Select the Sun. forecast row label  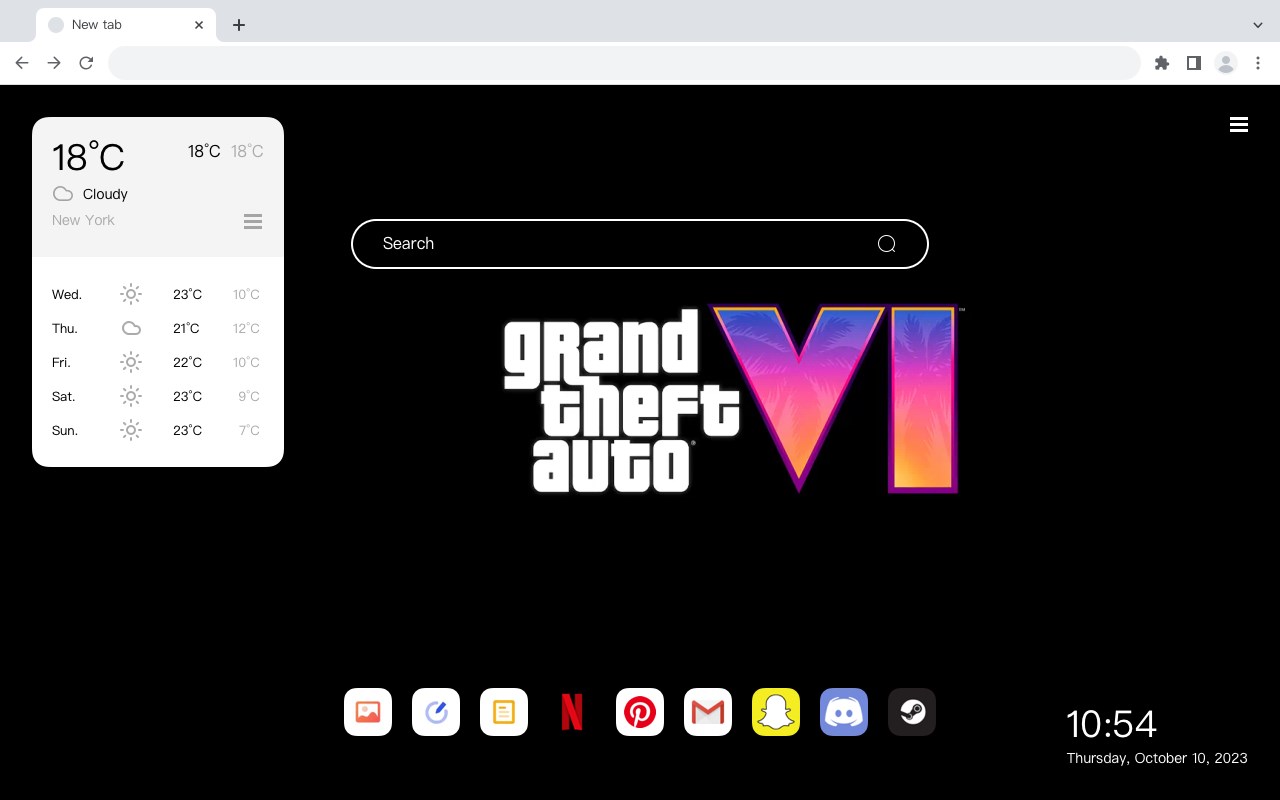[65, 430]
